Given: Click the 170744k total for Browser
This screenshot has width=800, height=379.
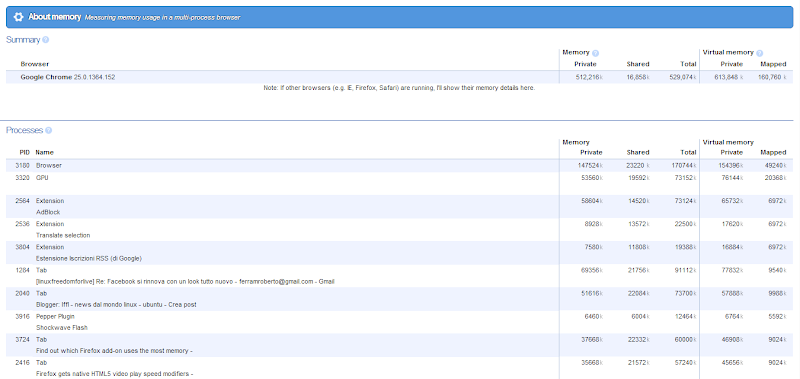Looking at the screenshot, I should 684,166.
